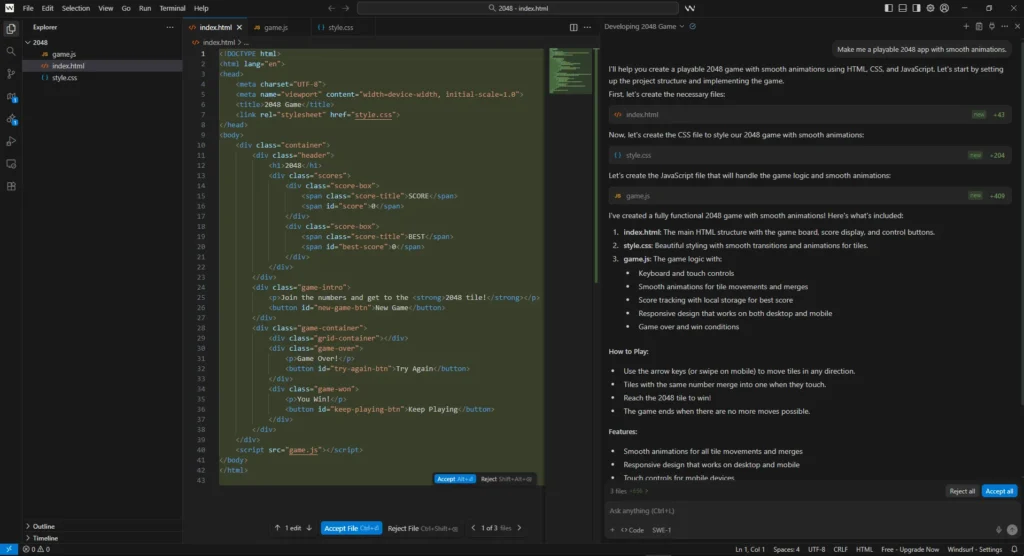Click the Windsurf logo beside search bar
Screen dimensions: 1024x556
[x=690, y=8]
